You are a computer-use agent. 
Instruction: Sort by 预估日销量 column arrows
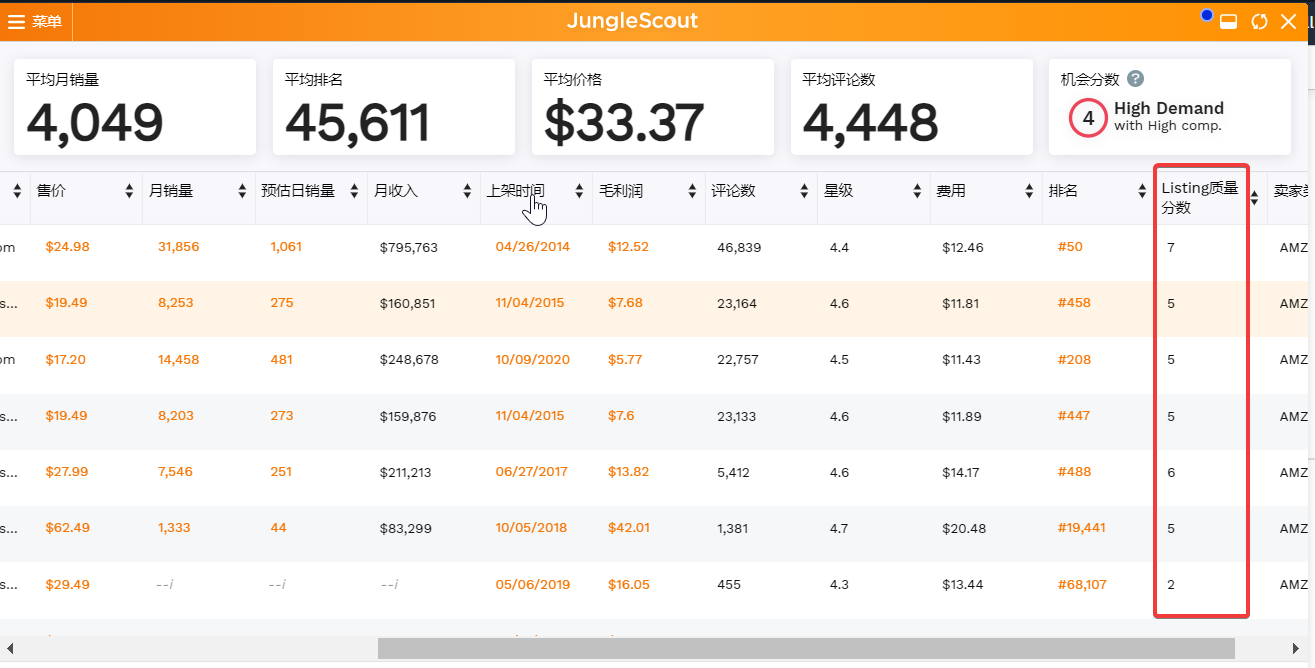click(x=354, y=191)
